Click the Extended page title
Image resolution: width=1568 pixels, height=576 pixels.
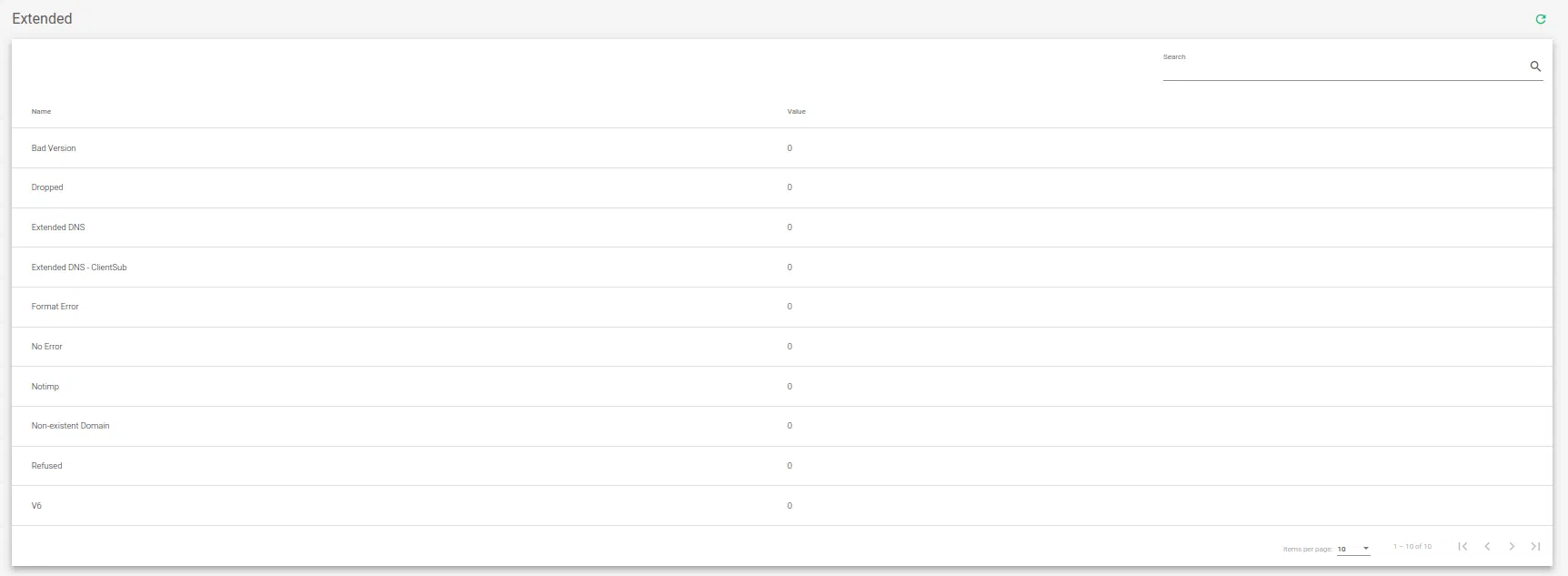[42, 18]
